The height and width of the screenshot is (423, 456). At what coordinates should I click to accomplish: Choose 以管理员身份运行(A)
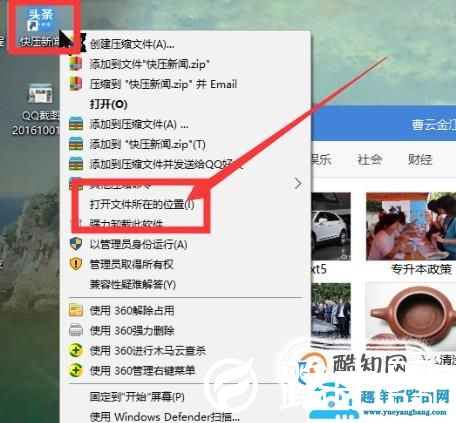coord(138,244)
